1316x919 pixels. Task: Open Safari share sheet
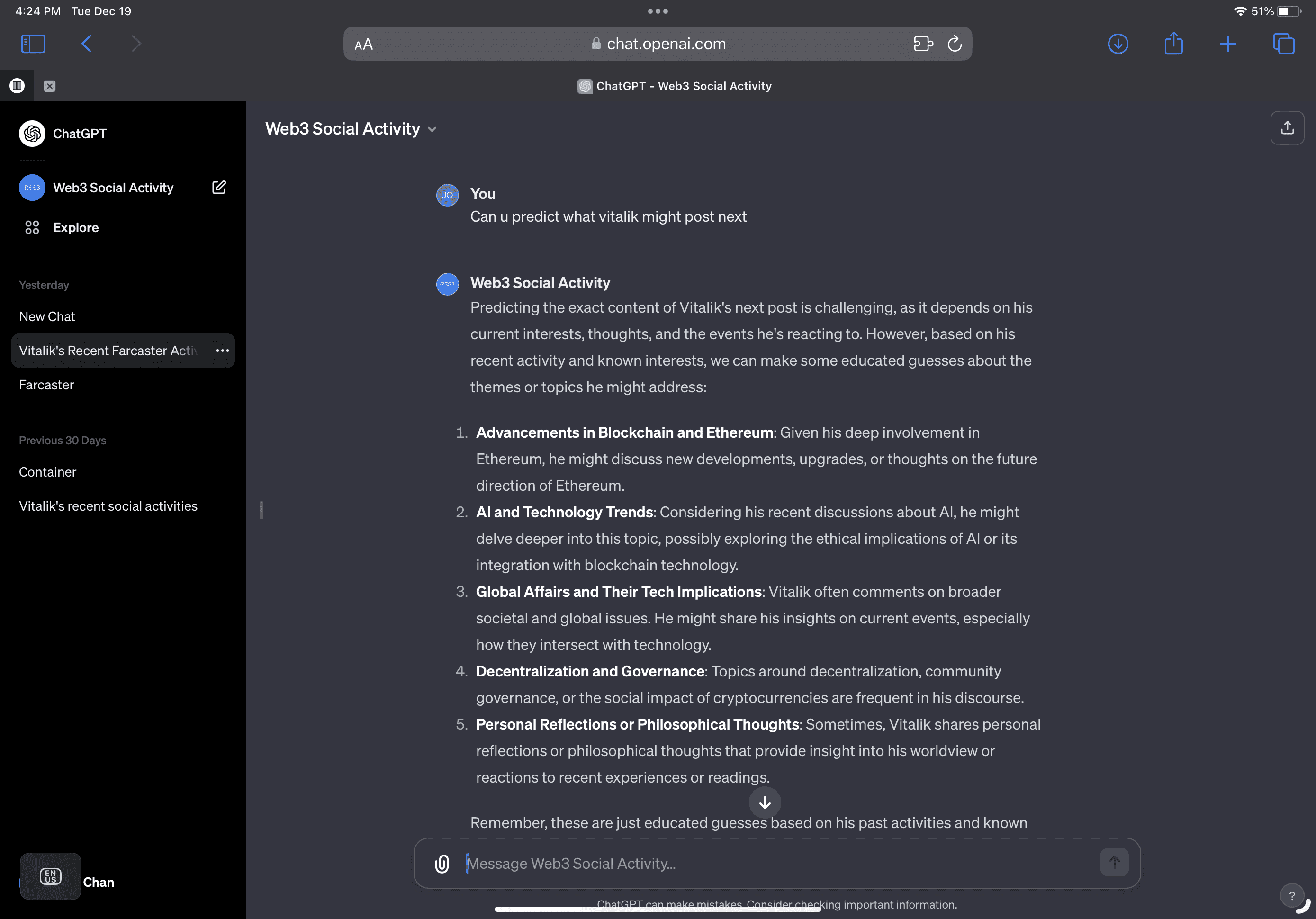tap(1173, 43)
